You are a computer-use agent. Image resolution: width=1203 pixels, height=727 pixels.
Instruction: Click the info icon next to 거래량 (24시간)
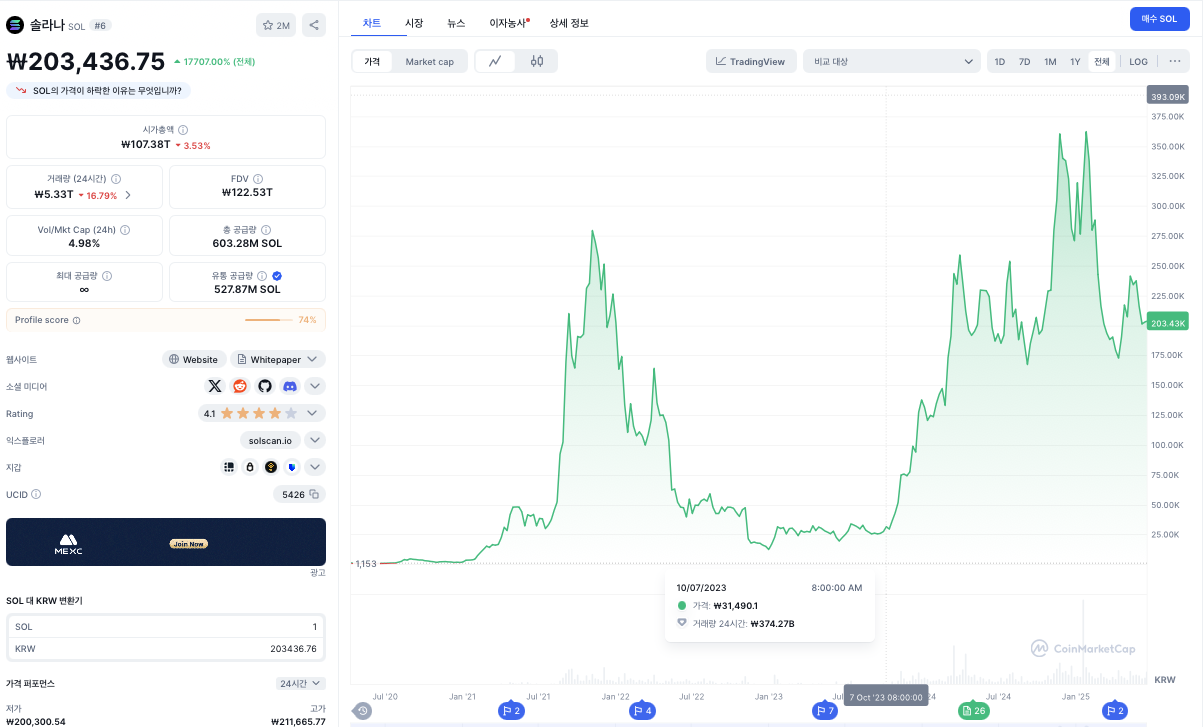pyautogui.click(x=116, y=179)
